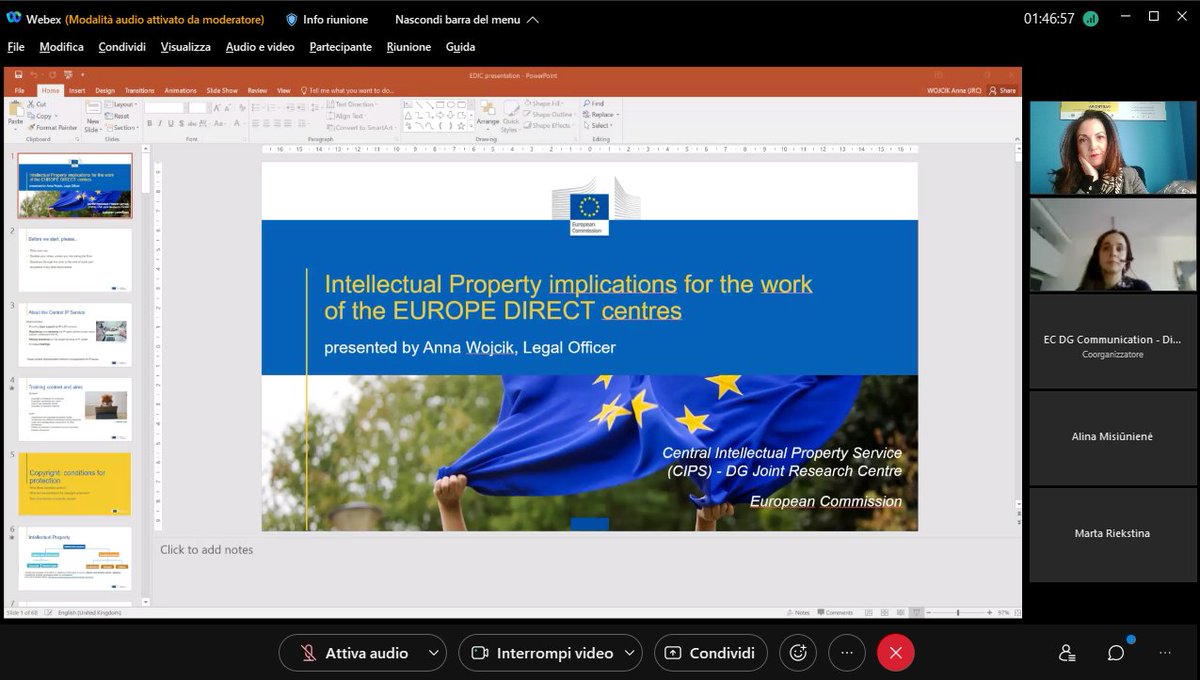1200x680 pixels.
Task: Open the chat bubble icon
Action: 1115,653
